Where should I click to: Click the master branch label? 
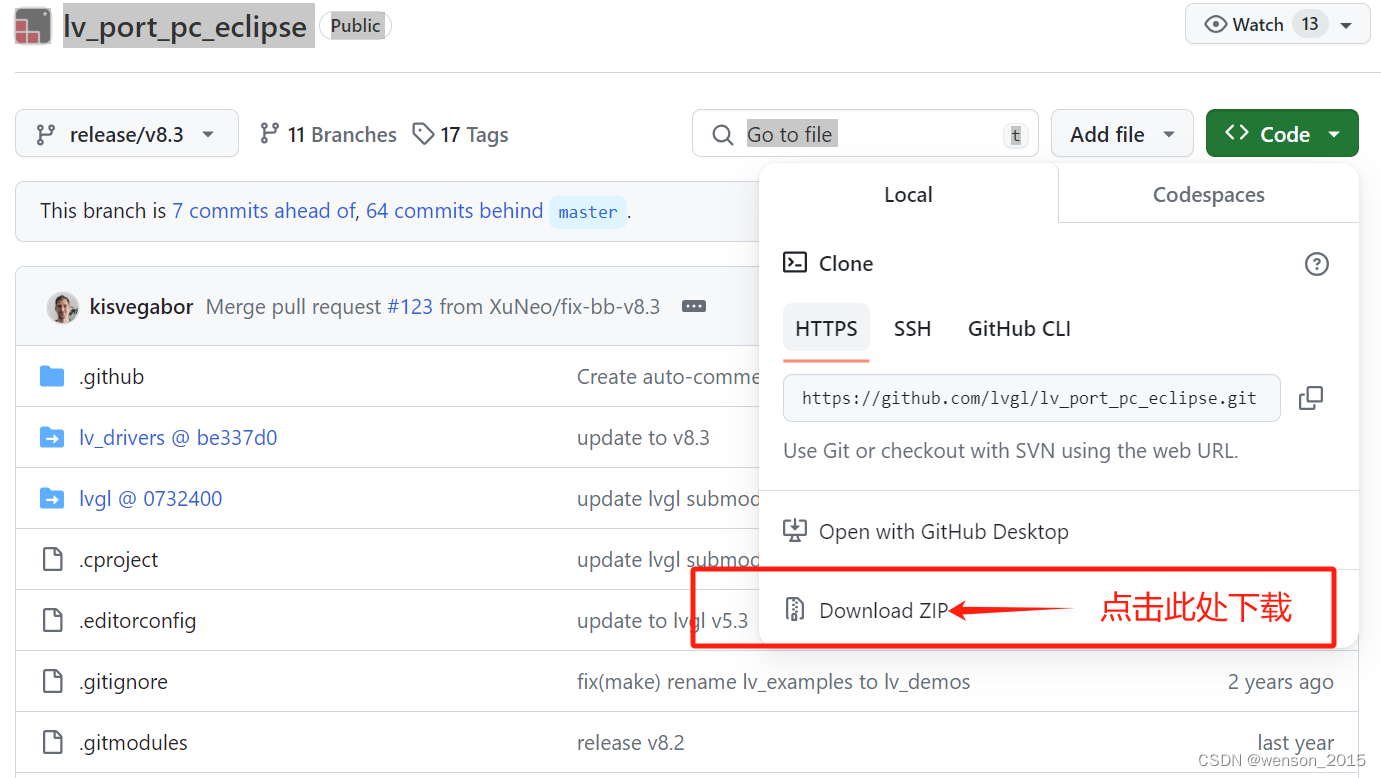point(588,212)
